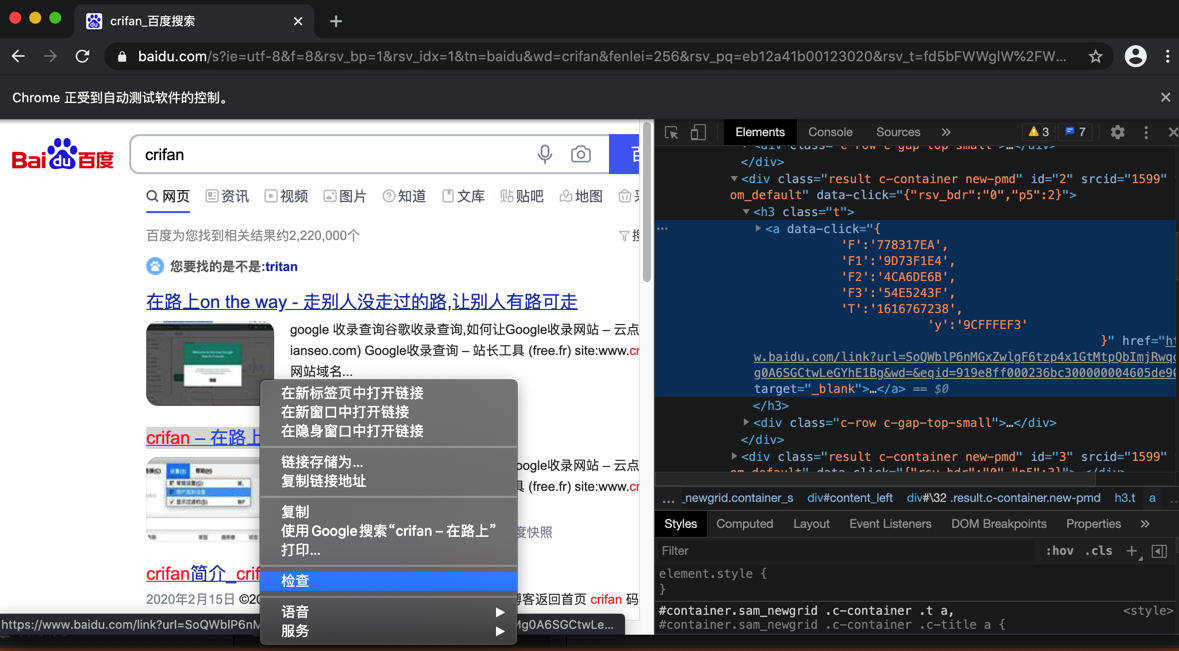The image size is (1179, 651).
Task: Choose 打印... from context menu
Action: click(x=388, y=550)
